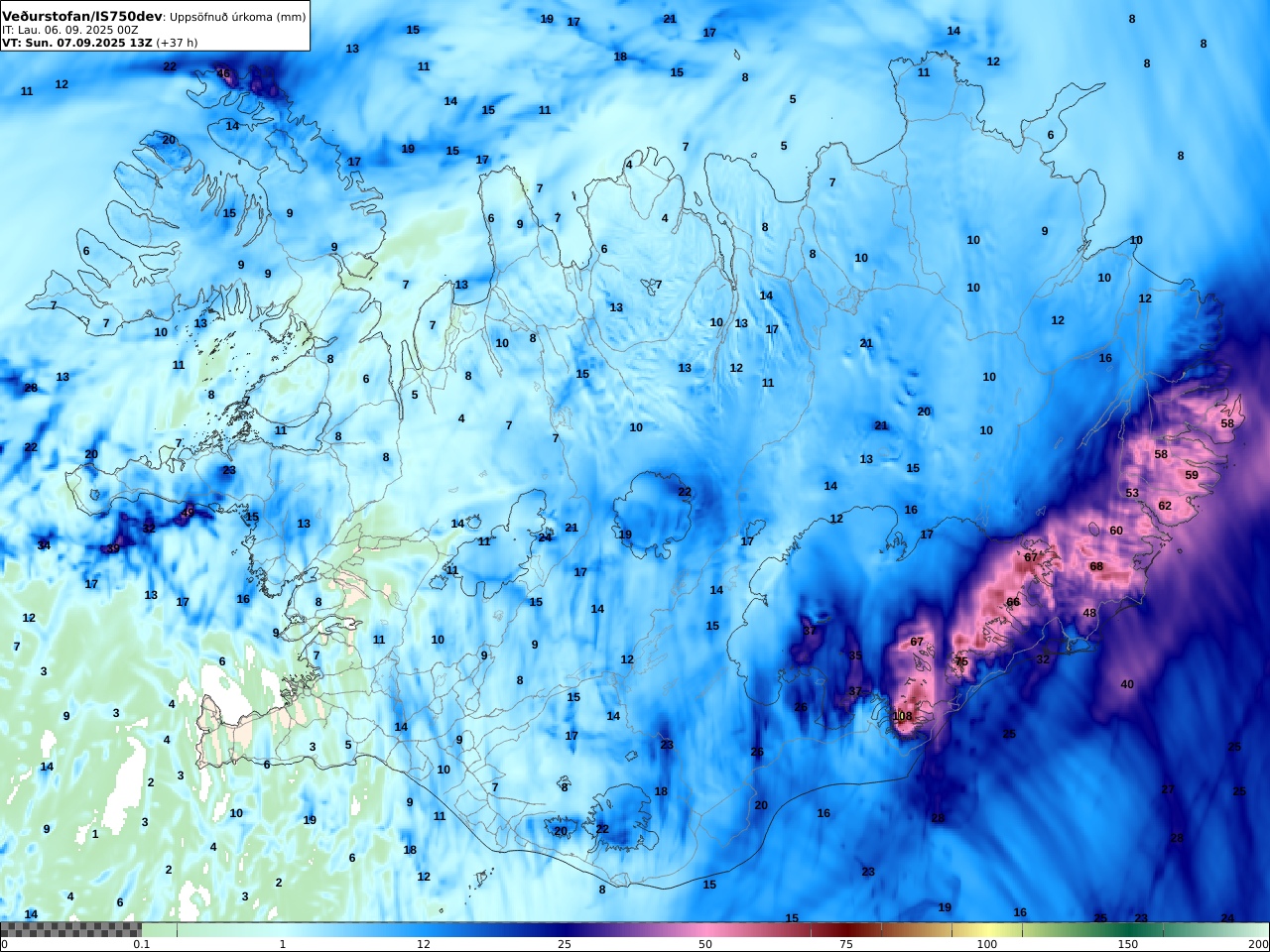Click the 68 precipitation value
Image resolution: width=1270 pixels, height=952 pixels.
[1096, 567]
